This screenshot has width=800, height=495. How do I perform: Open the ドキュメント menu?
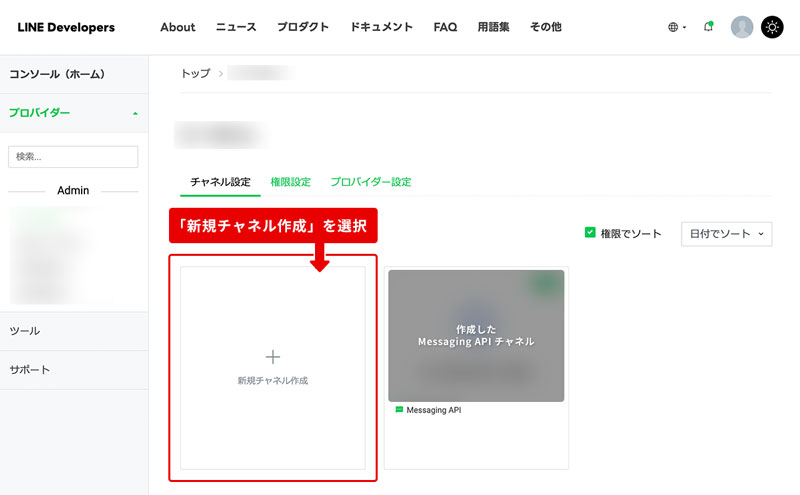(381, 27)
